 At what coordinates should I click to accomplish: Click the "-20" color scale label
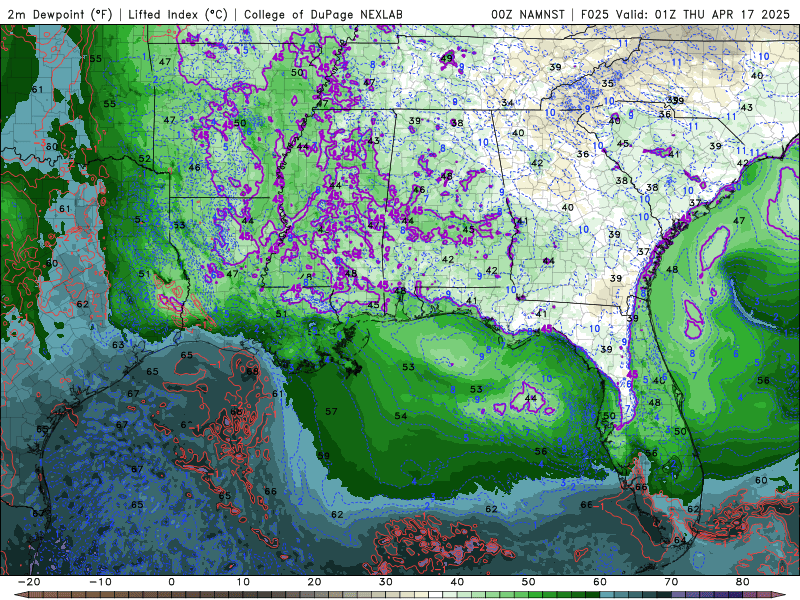click(x=29, y=582)
